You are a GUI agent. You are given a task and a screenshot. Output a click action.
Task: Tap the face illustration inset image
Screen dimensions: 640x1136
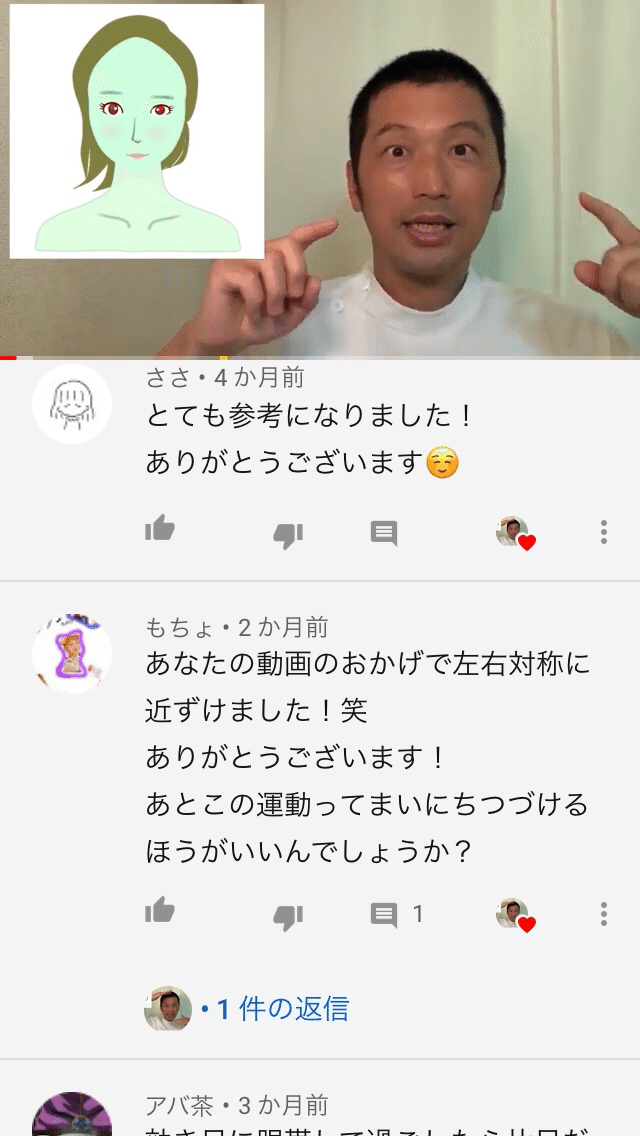[x=137, y=131]
